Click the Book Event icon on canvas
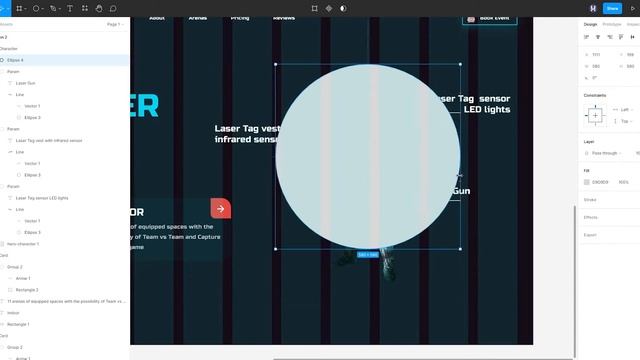Screen dimensions: 640x360 tap(471, 19)
